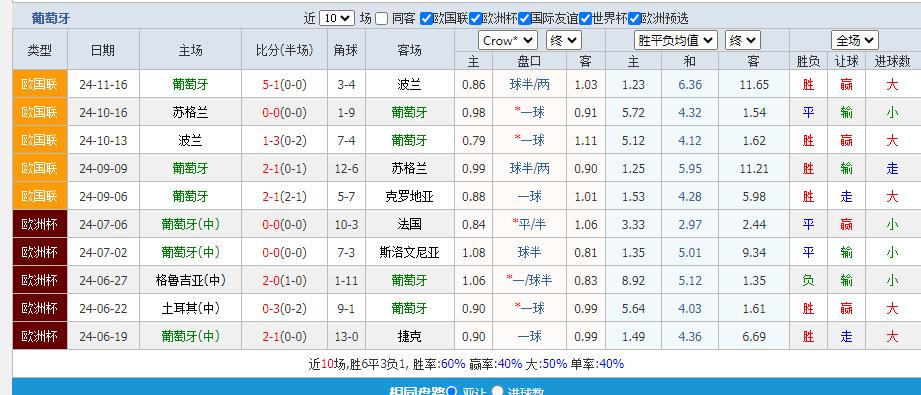Click the 负 result in the 格鲁吉亚 row
Screen dimensions: 921x395
(808, 280)
